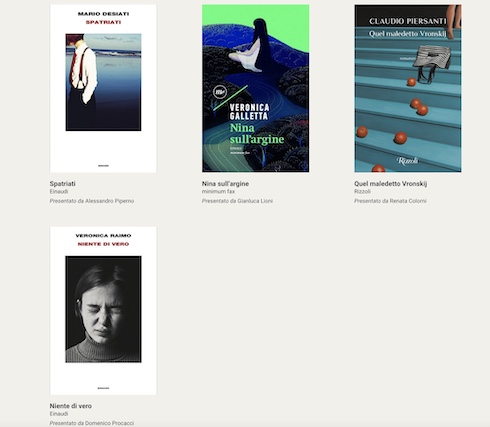The height and width of the screenshot is (427, 490).
Task: Click the Nina sull'argine title link
Action: (x=225, y=184)
